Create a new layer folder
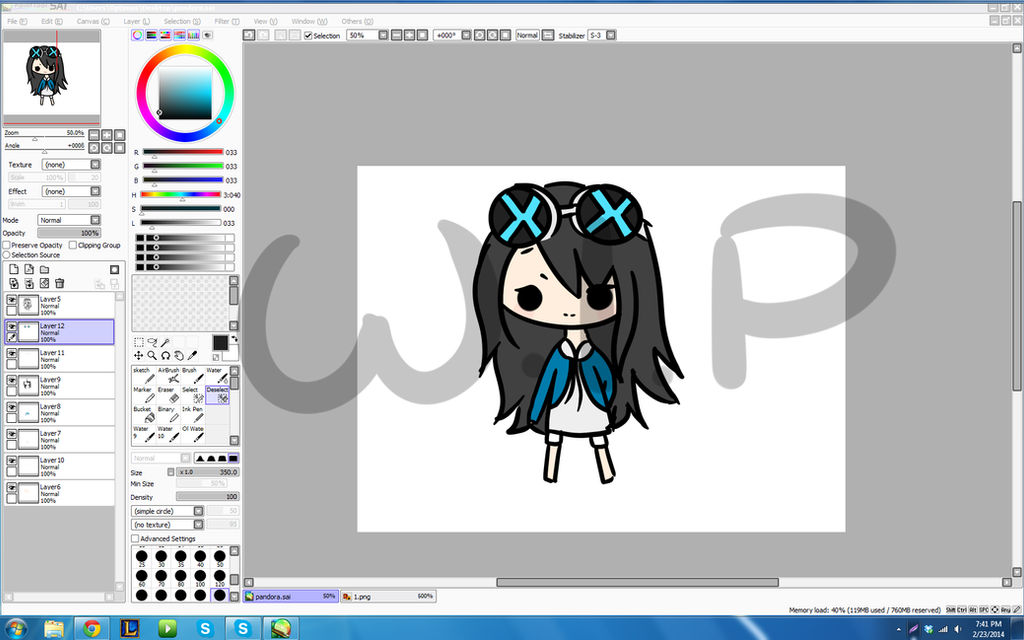Image resolution: width=1024 pixels, height=640 pixels. pyautogui.click(x=44, y=269)
